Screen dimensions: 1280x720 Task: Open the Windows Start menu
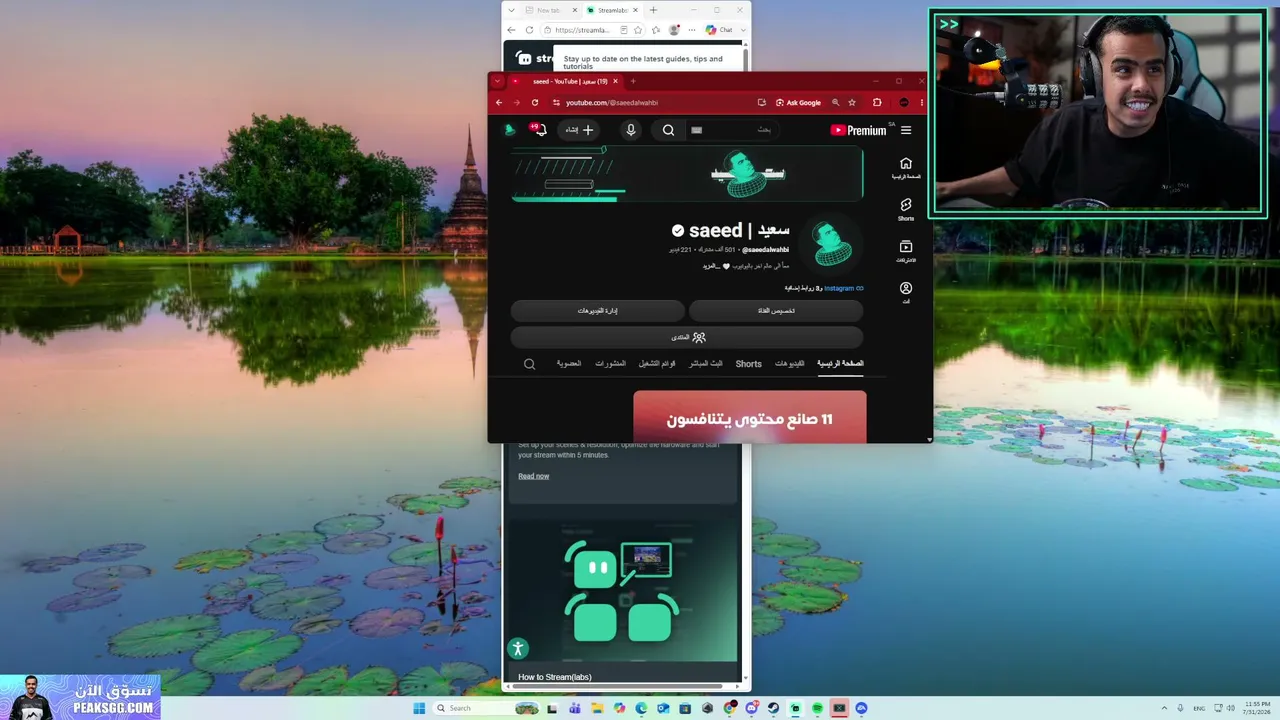coord(419,708)
